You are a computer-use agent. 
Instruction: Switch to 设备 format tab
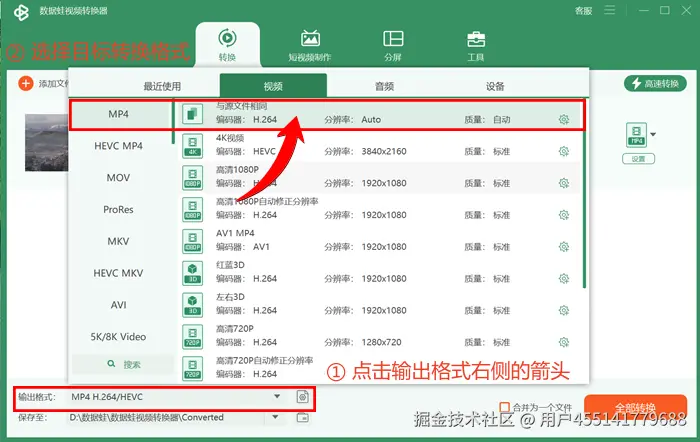click(x=495, y=86)
